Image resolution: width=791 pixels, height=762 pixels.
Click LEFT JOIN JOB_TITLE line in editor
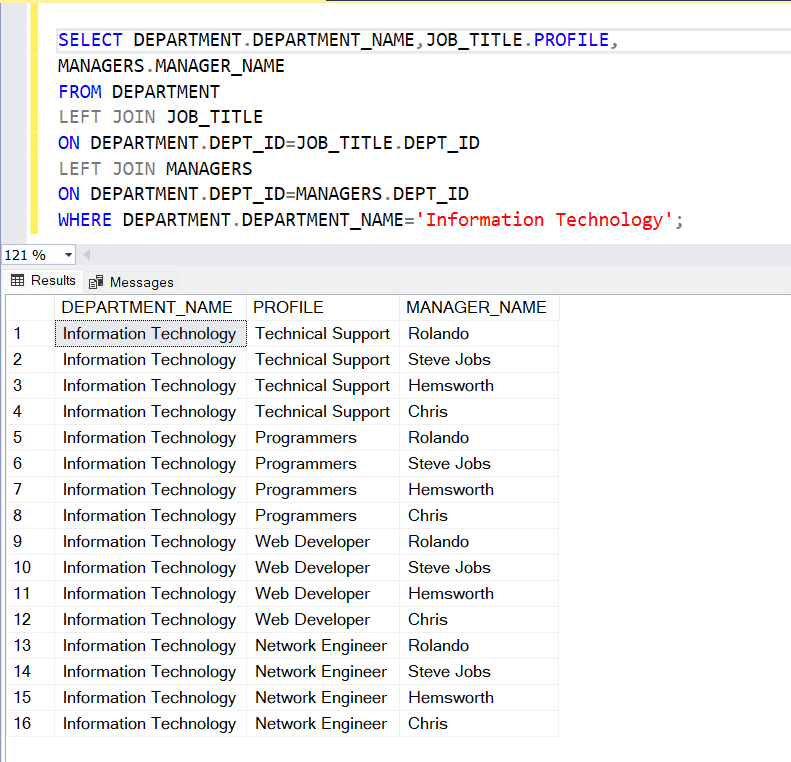tap(160, 117)
